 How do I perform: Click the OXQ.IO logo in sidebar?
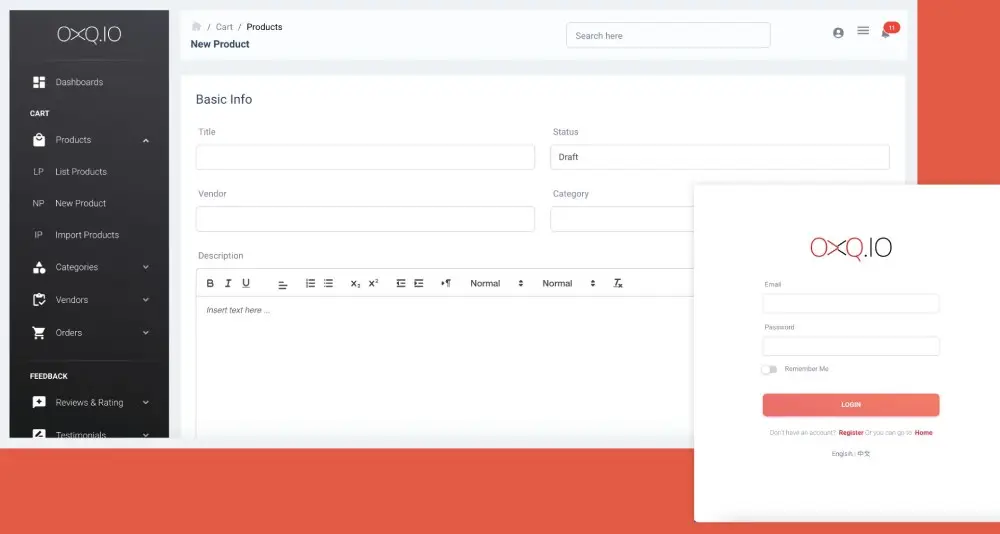point(89,34)
